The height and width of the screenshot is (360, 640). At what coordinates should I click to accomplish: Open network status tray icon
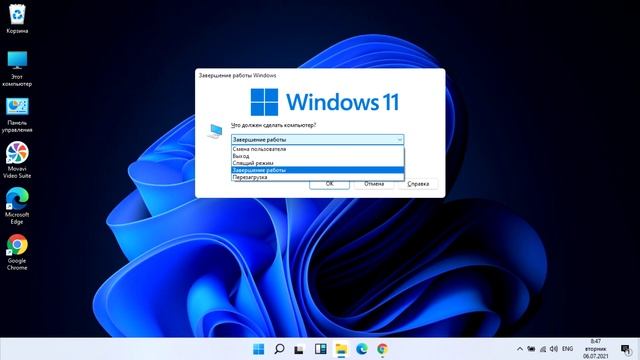pos(543,349)
